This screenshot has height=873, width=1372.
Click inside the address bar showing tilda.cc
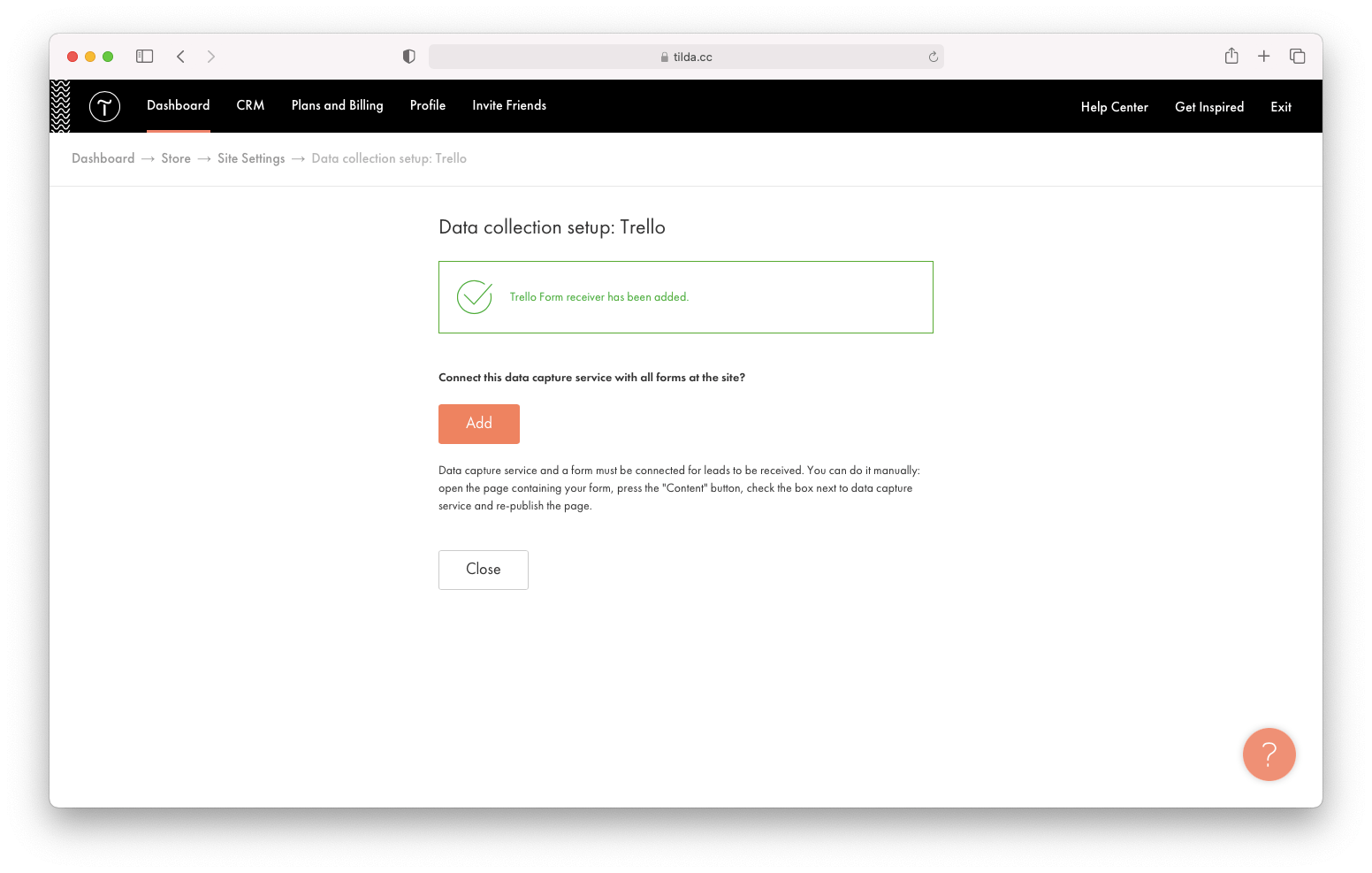coord(686,56)
